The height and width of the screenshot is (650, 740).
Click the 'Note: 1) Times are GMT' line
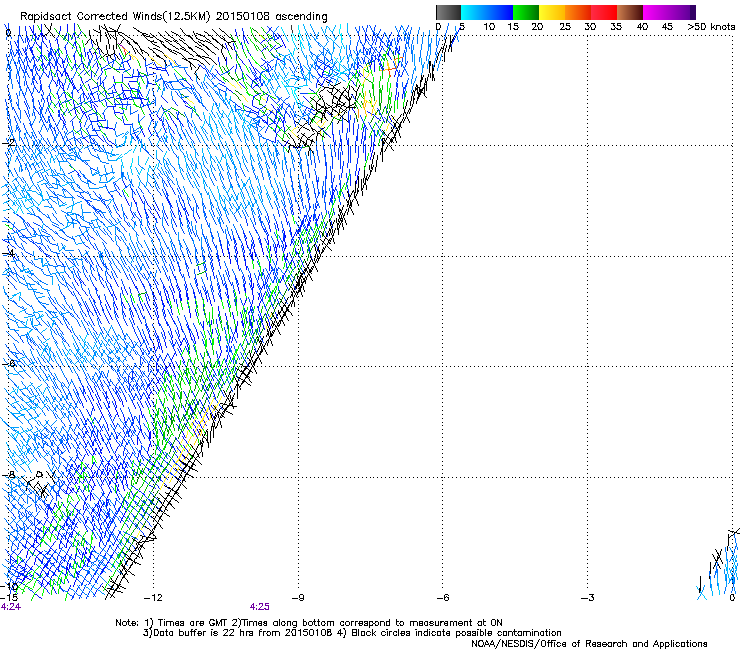point(309,623)
